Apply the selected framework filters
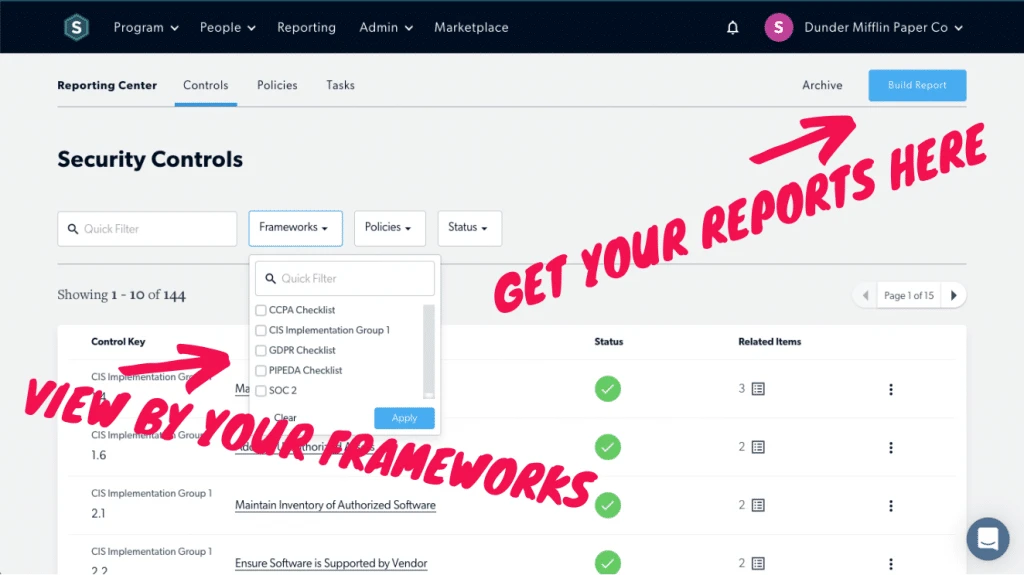The image size is (1024, 575). 404,418
